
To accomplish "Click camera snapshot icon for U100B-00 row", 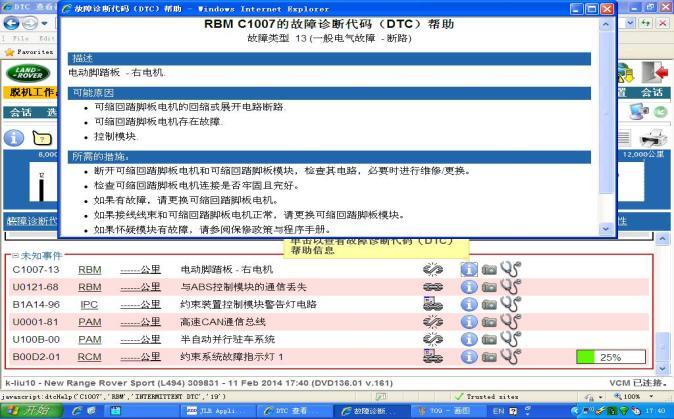I will tap(489, 339).
